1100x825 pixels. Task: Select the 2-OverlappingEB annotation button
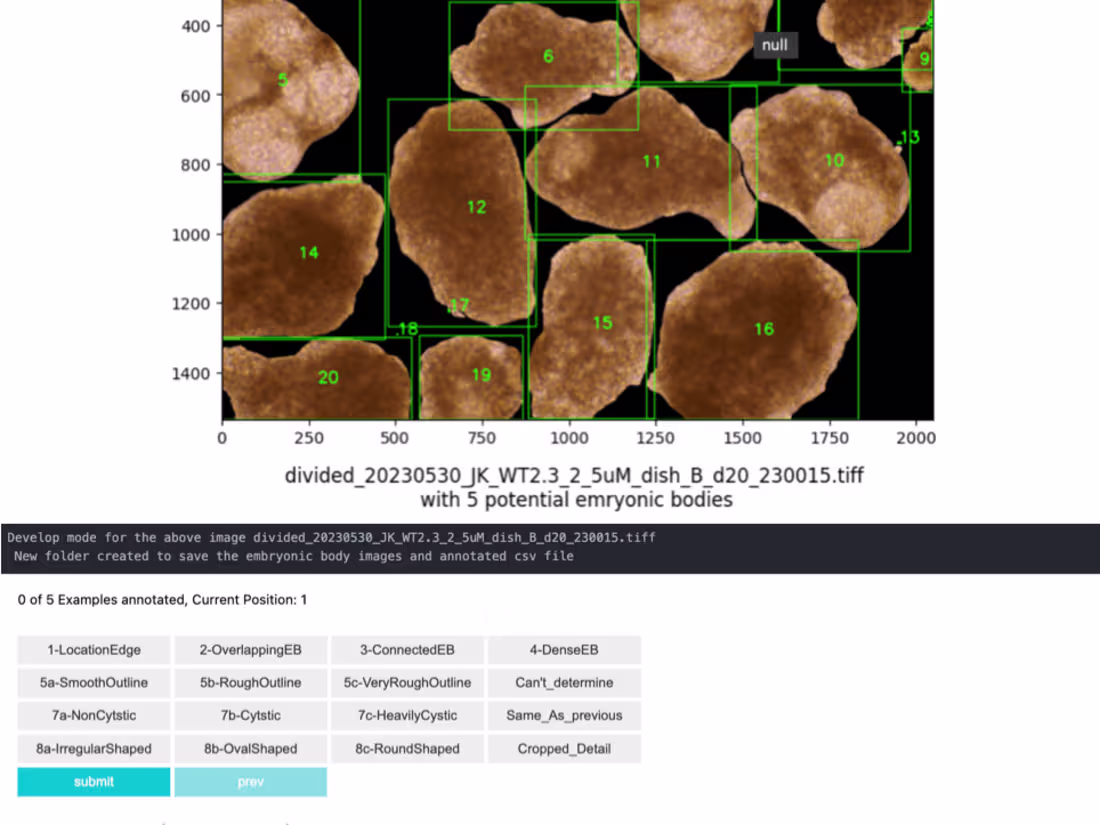pos(250,650)
